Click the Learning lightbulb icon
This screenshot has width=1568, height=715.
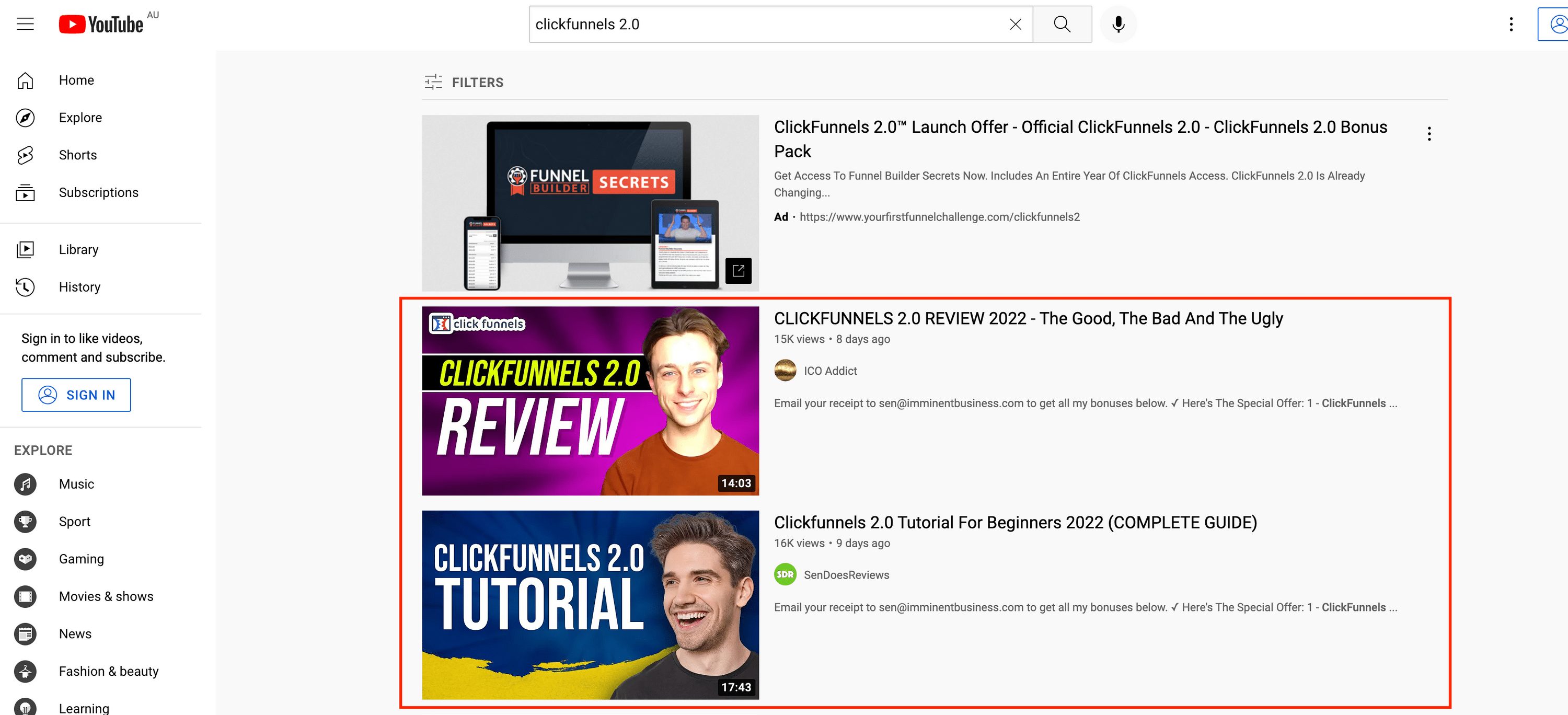tap(25, 706)
